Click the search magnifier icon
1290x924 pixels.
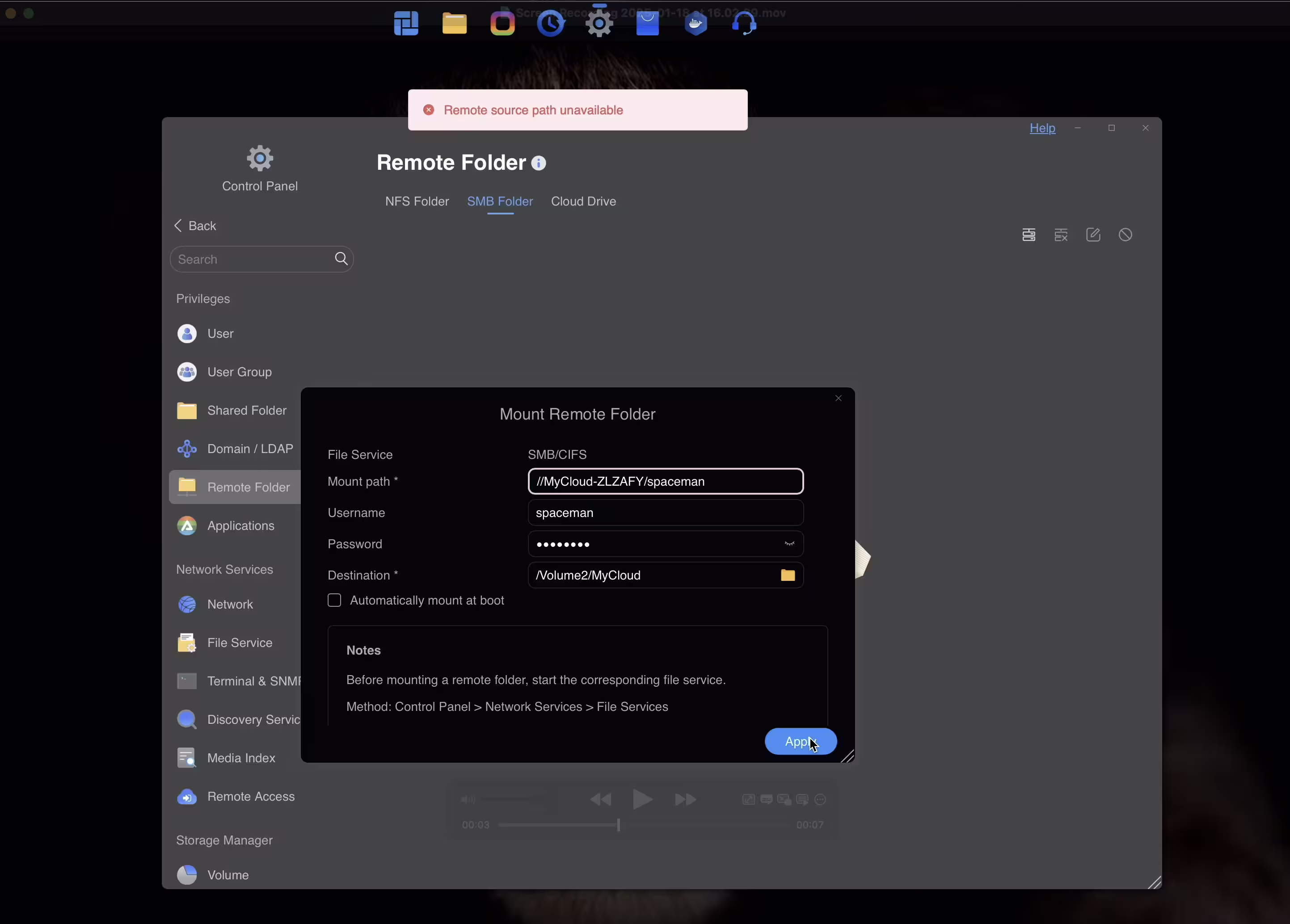point(341,259)
